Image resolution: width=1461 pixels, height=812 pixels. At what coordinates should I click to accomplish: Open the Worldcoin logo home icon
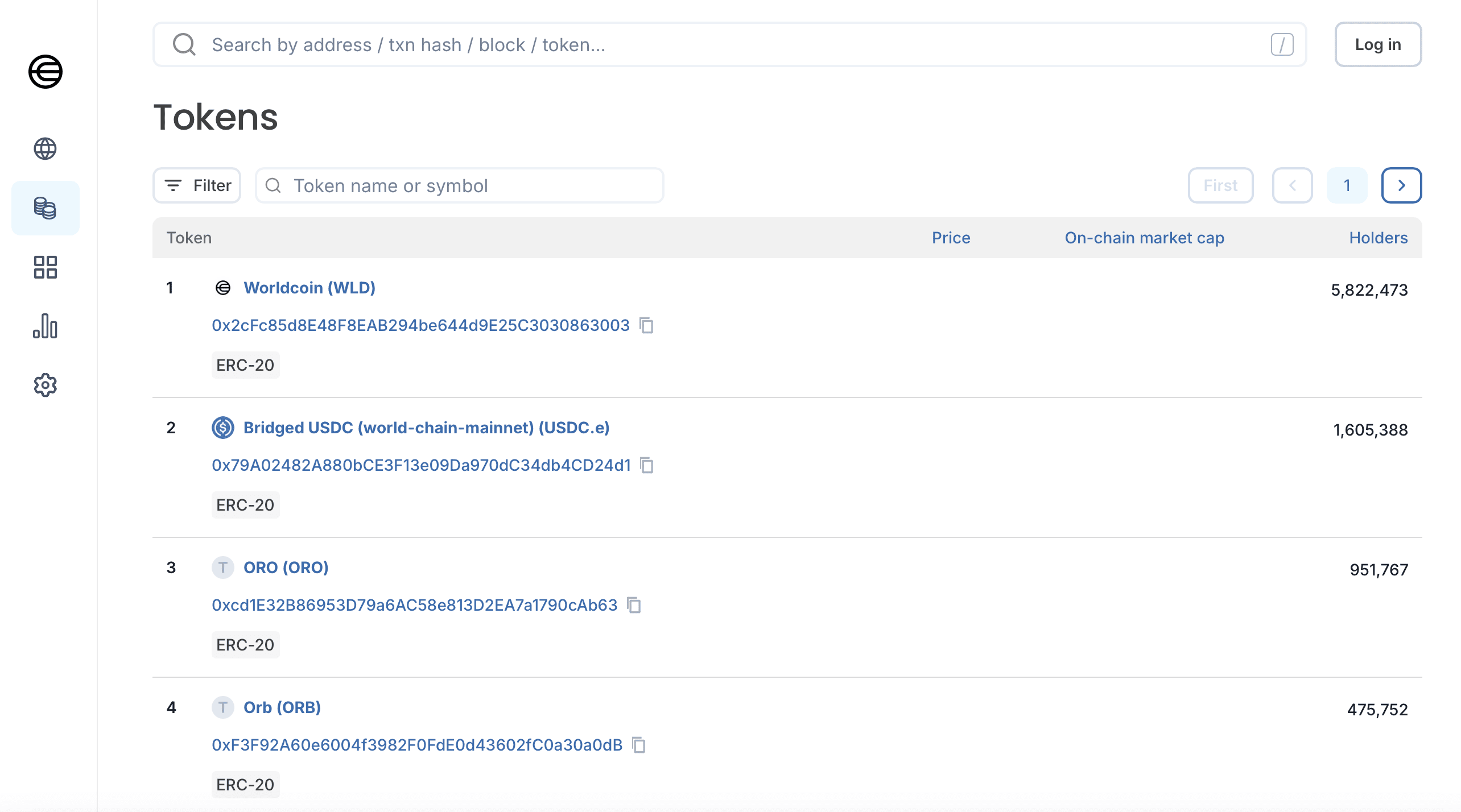(46, 72)
